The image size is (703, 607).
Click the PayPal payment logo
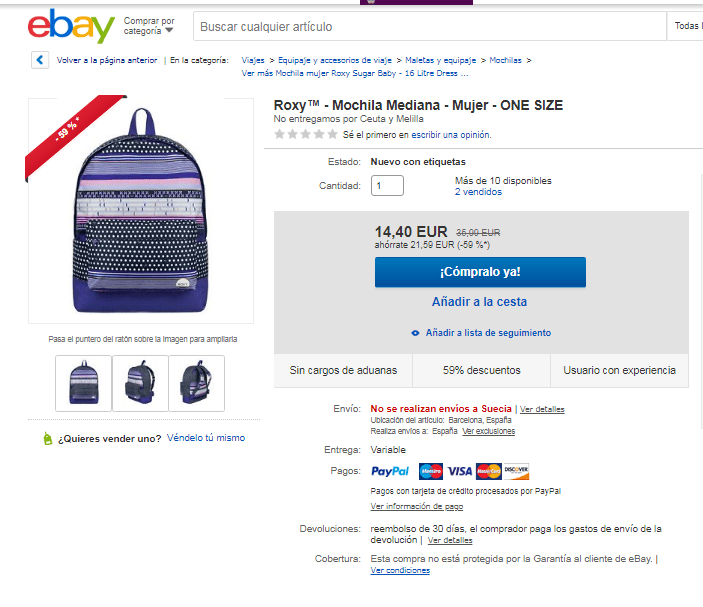[x=390, y=471]
